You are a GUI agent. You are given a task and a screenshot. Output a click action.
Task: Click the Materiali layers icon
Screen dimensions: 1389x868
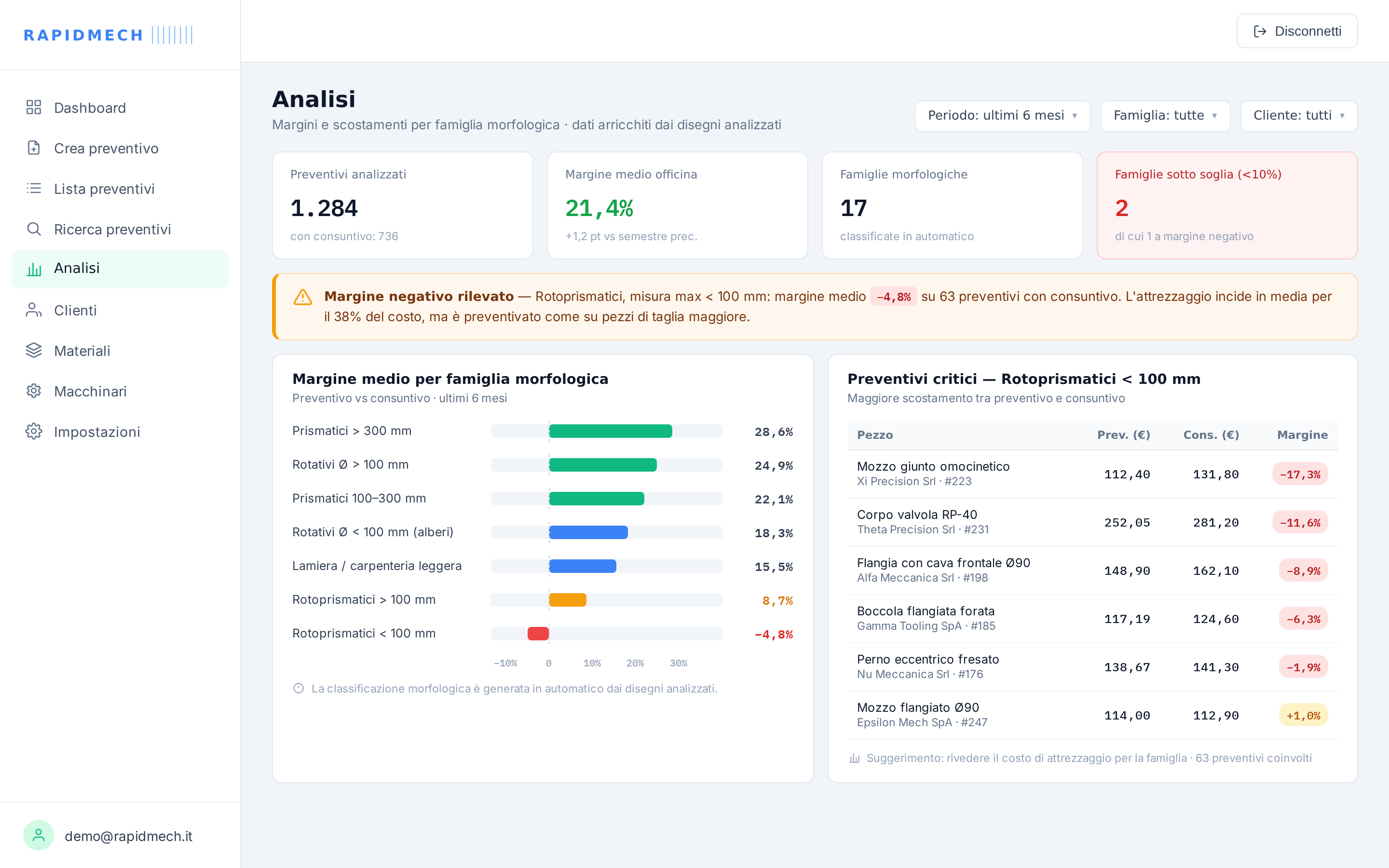(x=34, y=350)
